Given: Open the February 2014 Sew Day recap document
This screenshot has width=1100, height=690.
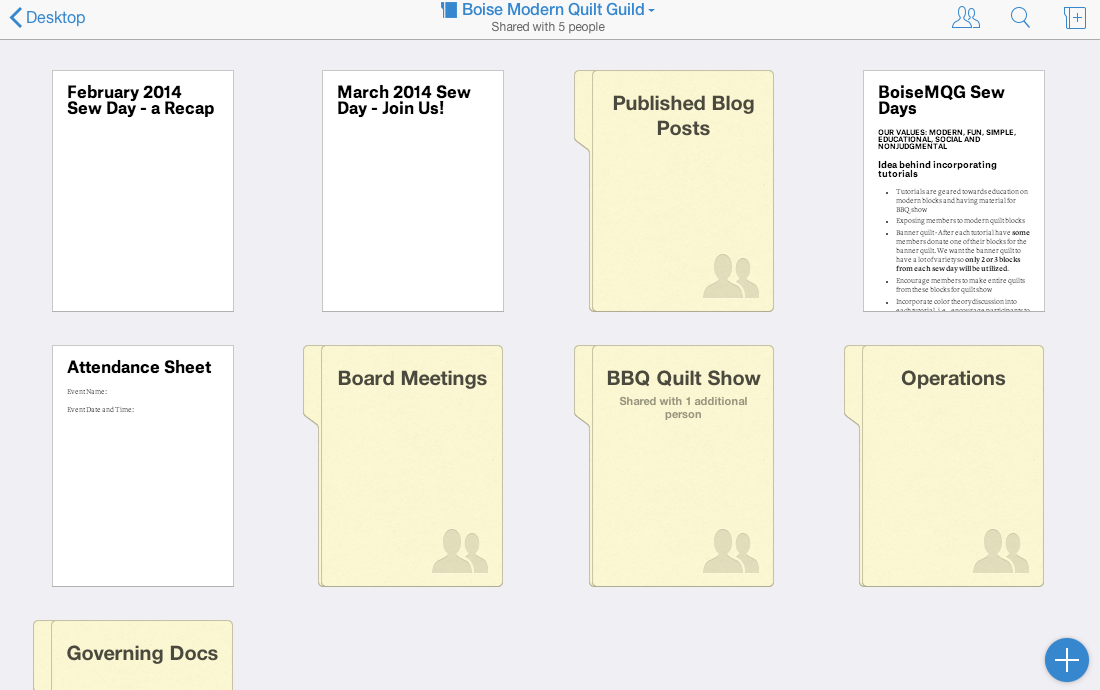Looking at the screenshot, I should tap(143, 191).
